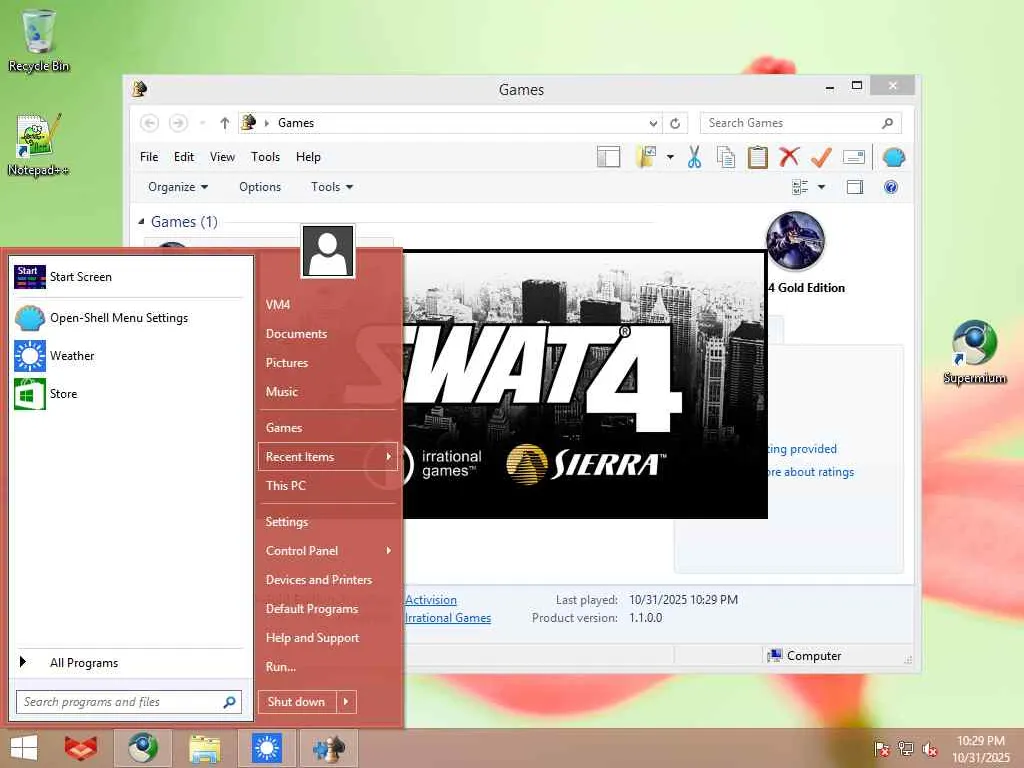Open Settings from start menu
Viewport: 1024px width, 768px height.
click(x=328, y=522)
